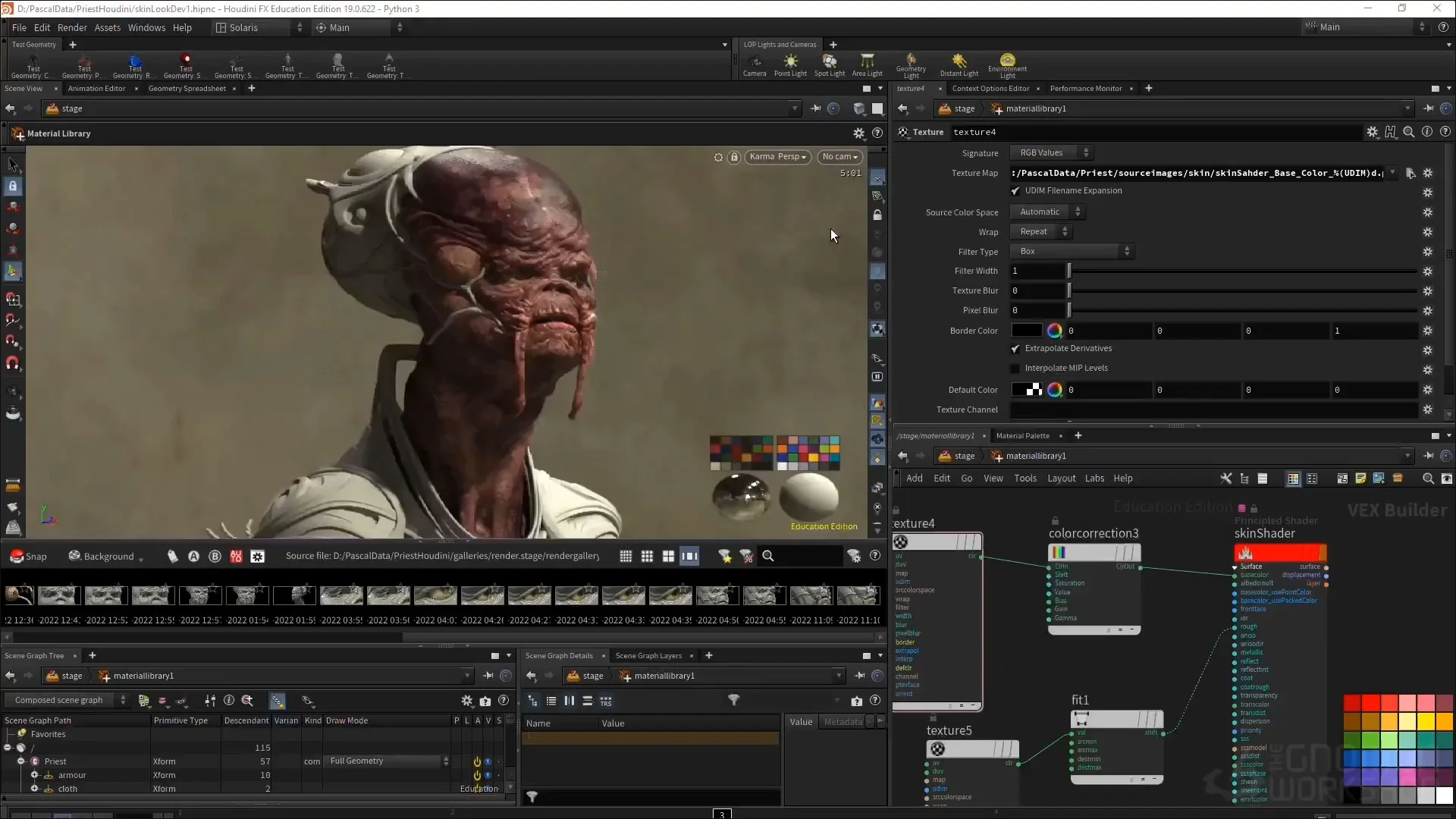Enable Interpolate MIP Levels checkbox
This screenshot has width=1456, height=819.
1015,369
